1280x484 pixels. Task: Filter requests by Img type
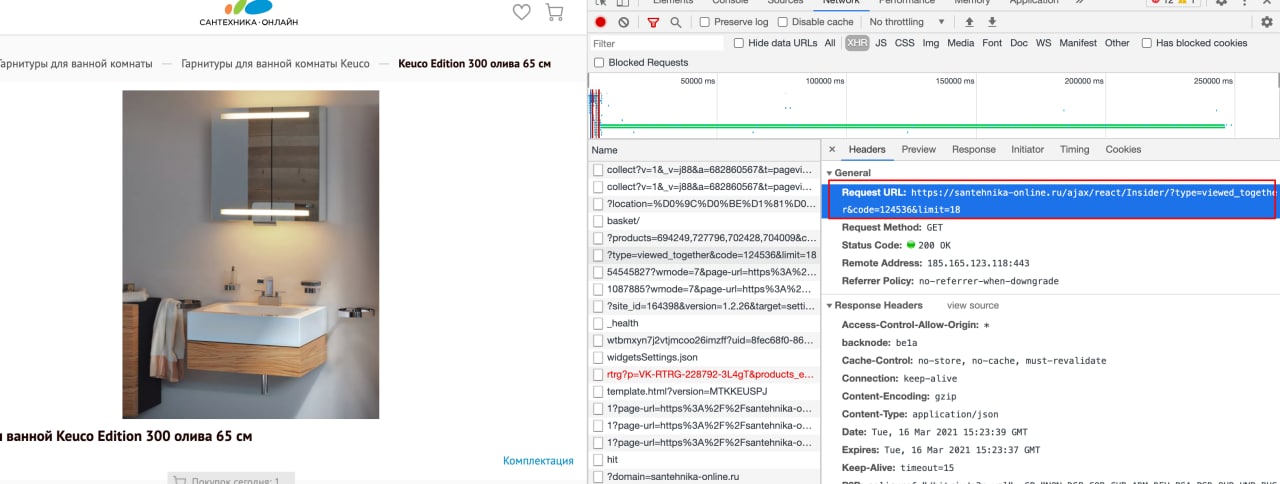click(931, 43)
